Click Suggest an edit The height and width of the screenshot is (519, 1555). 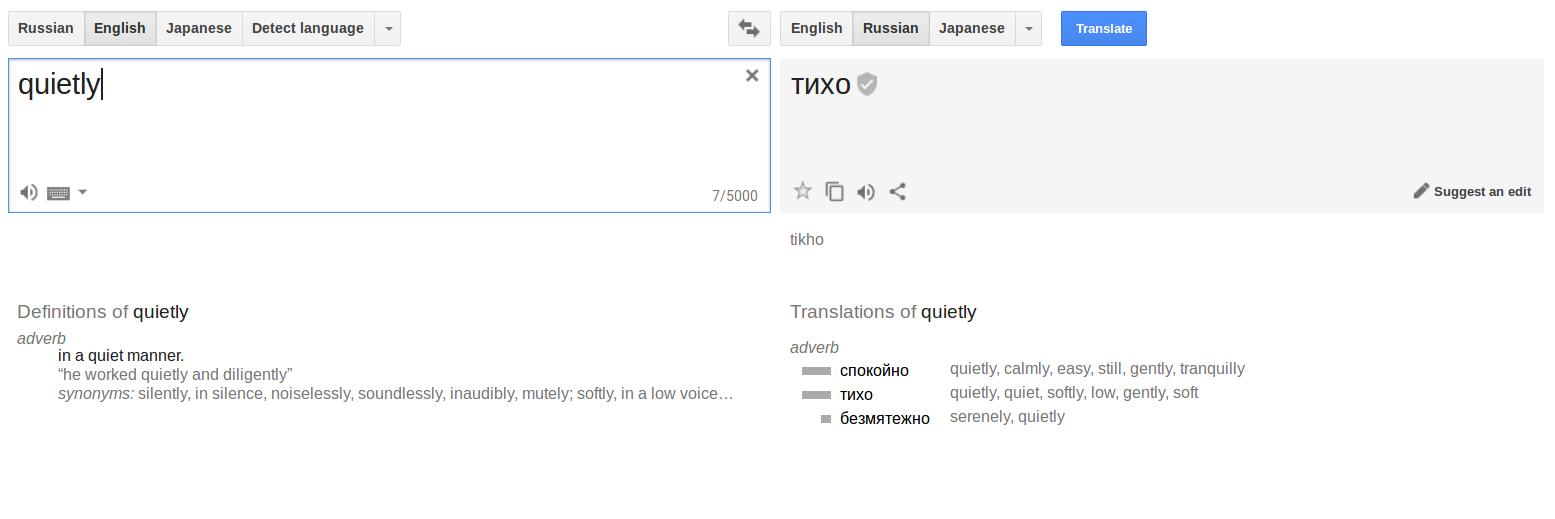[x=1472, y=191]
